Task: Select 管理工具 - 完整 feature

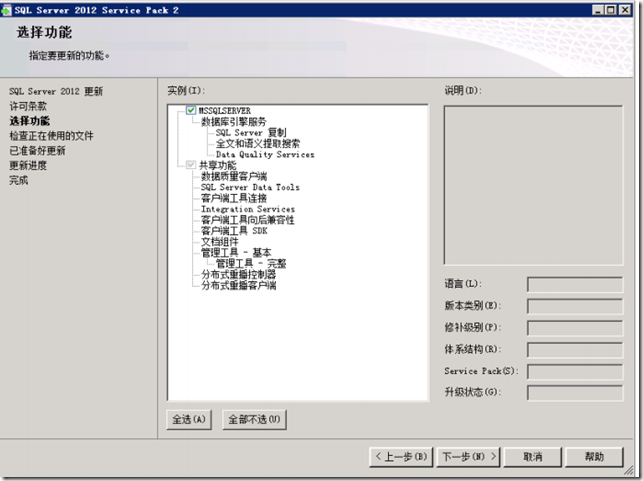Action: 251,264
